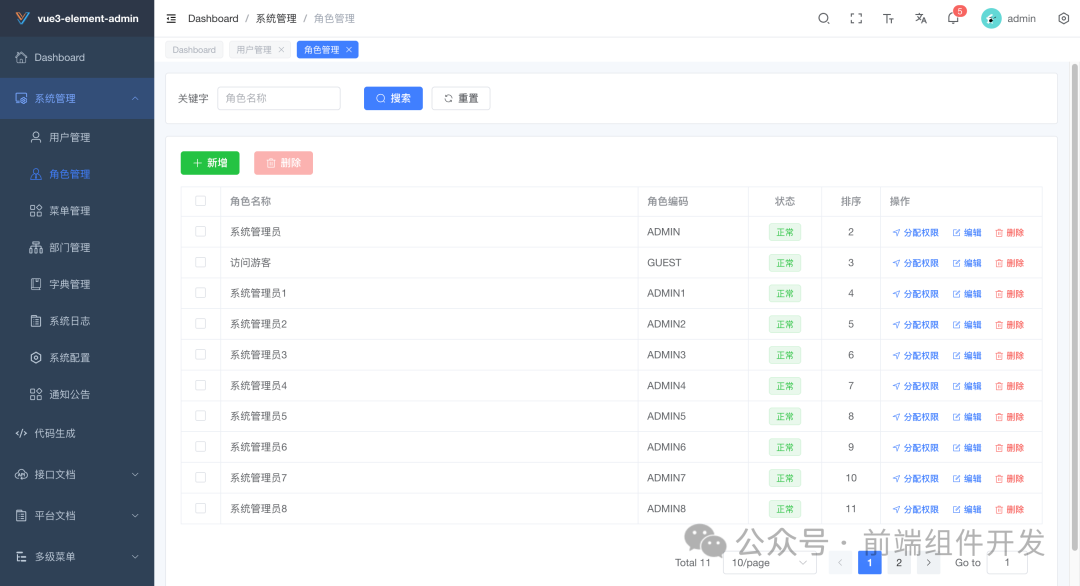1080x586 pixels.
Task: Open the search icon in top bar
Action: [x=823, y=17]
